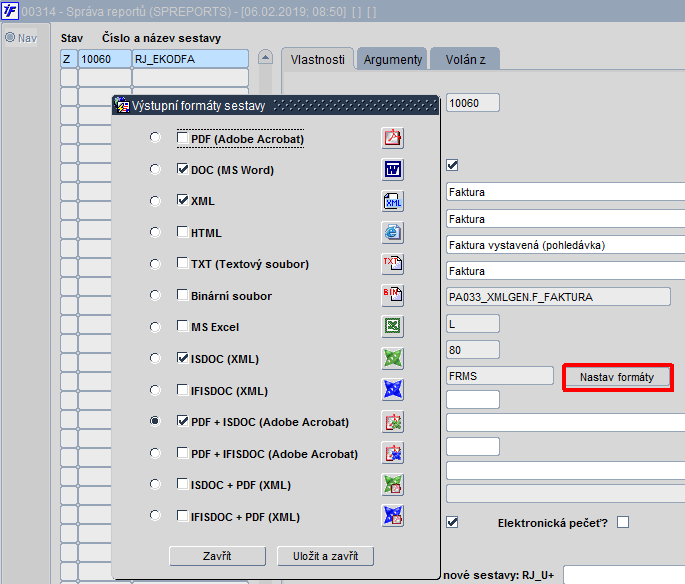The height and width of the screenshot is (584, 685).
Task: Select default radio for MS Excel
Action: (x=155, y=327)
